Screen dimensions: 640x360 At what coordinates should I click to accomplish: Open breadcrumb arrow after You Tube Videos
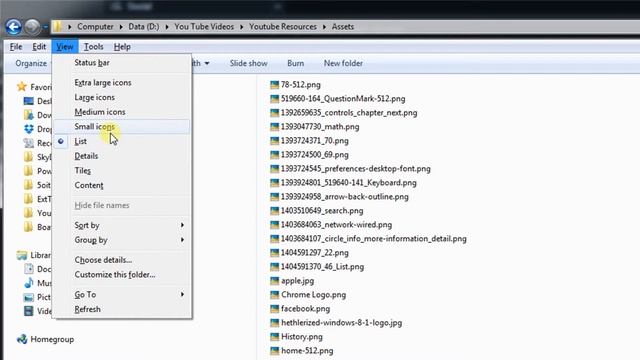[x=242, y=27]
